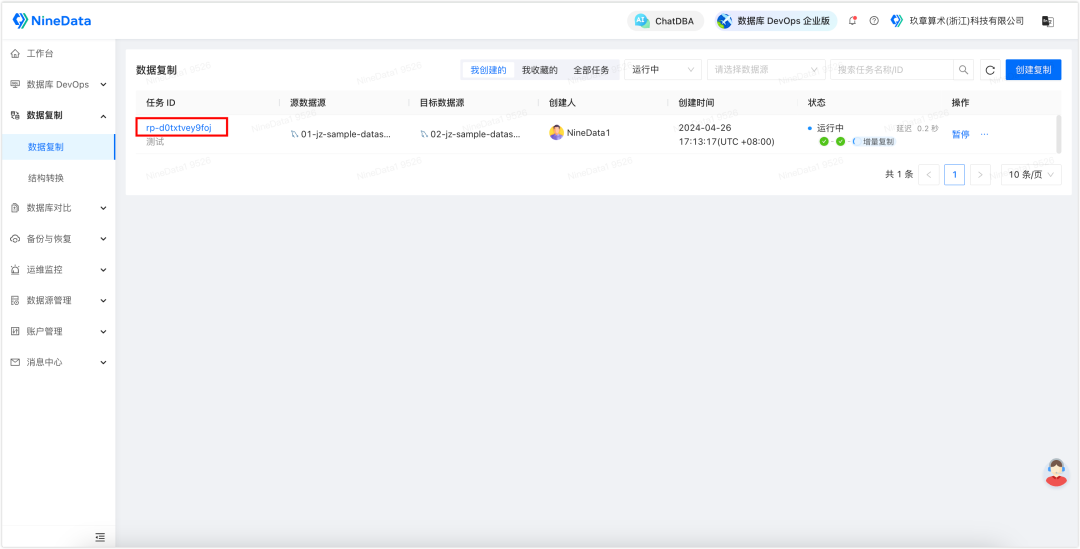The image size is (1080, 549).
Task: Select the 全部任务 filter tab
Action: [x=591, y=70]
